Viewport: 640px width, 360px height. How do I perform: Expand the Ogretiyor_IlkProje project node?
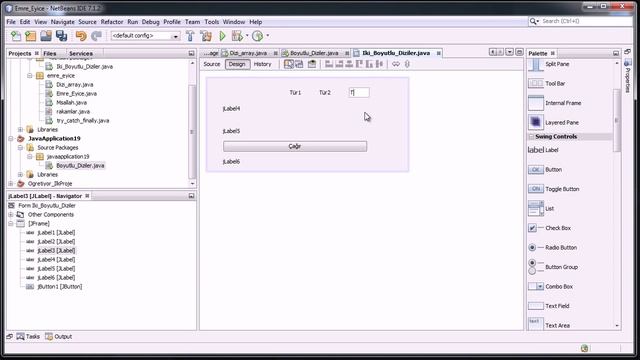tap(11, 184)
